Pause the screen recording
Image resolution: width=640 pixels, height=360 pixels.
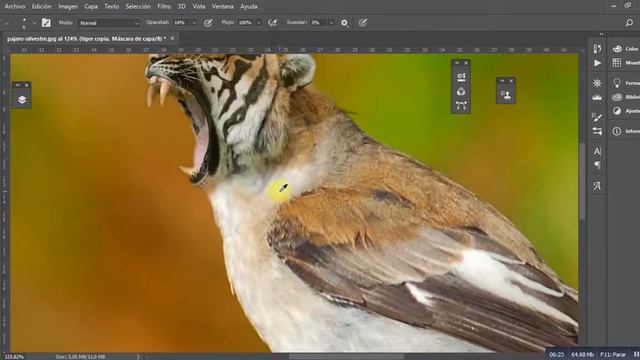pos(636,355)
